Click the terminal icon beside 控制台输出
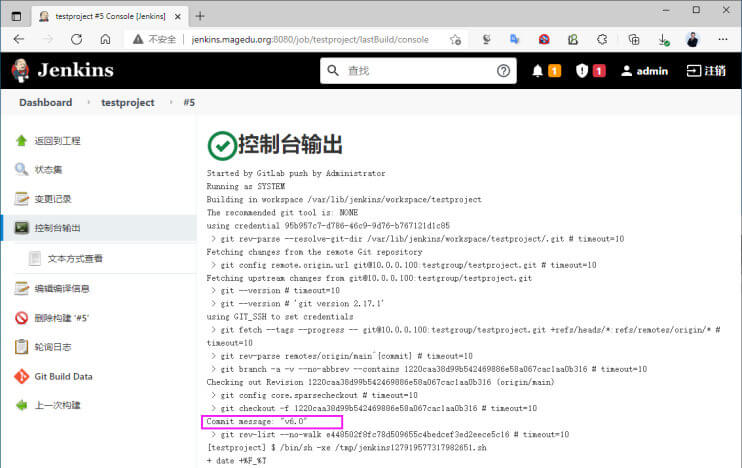Screen dimensions: 742x468 tap(21, 228)
